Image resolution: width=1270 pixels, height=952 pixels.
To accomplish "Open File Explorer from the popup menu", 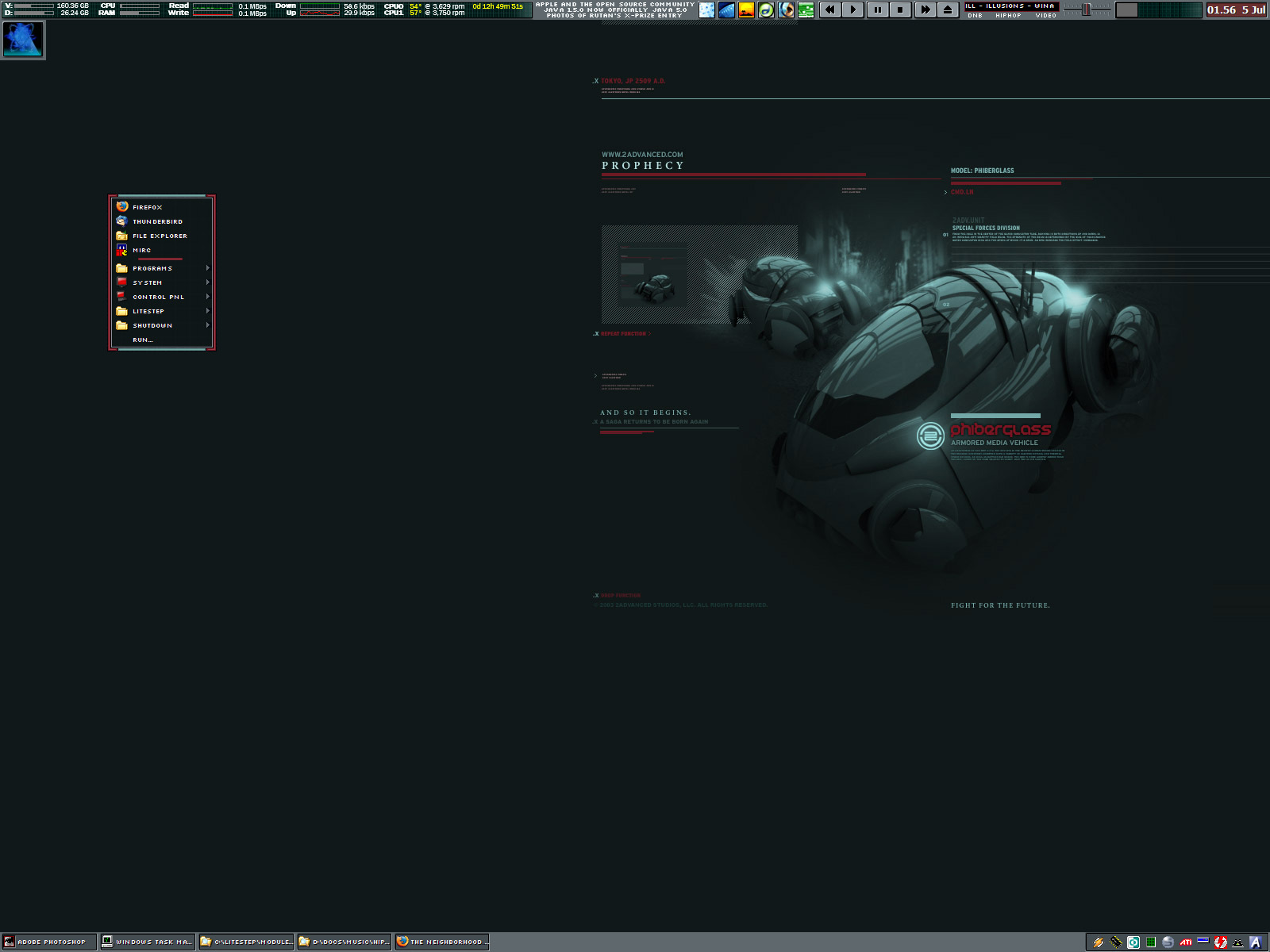I will point(160,236).
